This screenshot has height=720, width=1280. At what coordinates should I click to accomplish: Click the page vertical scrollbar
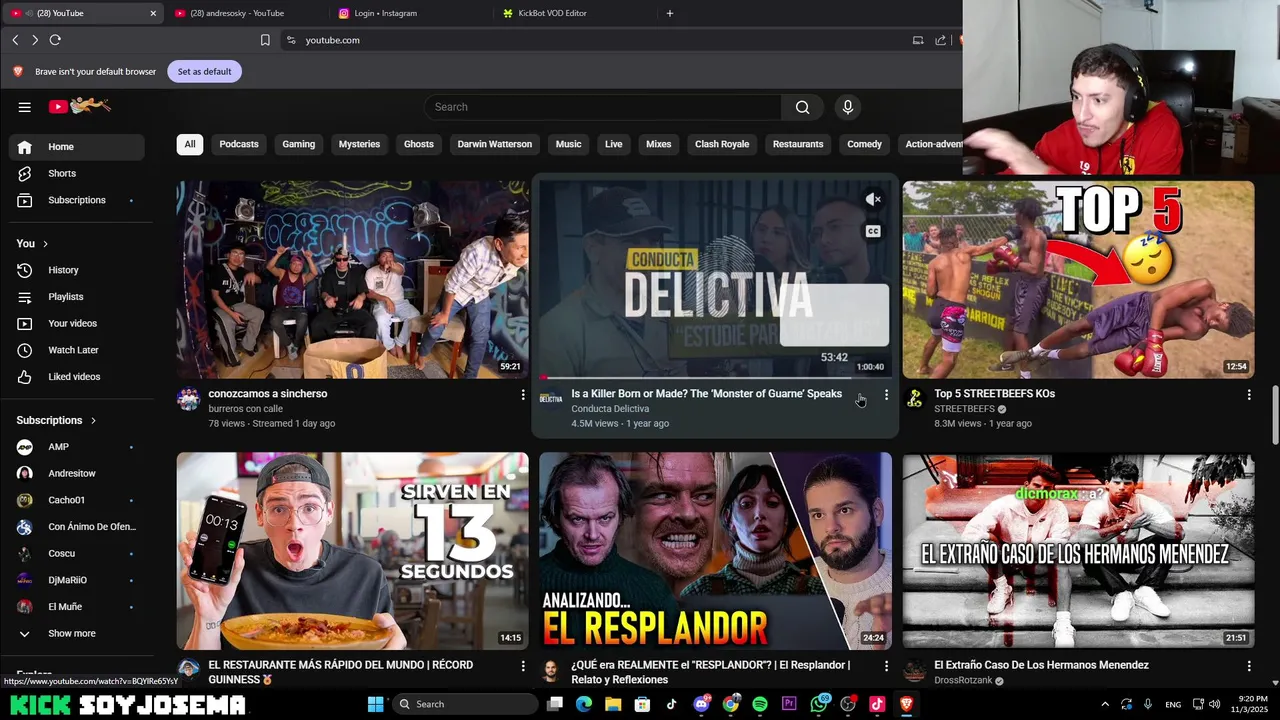(1274, 416)
